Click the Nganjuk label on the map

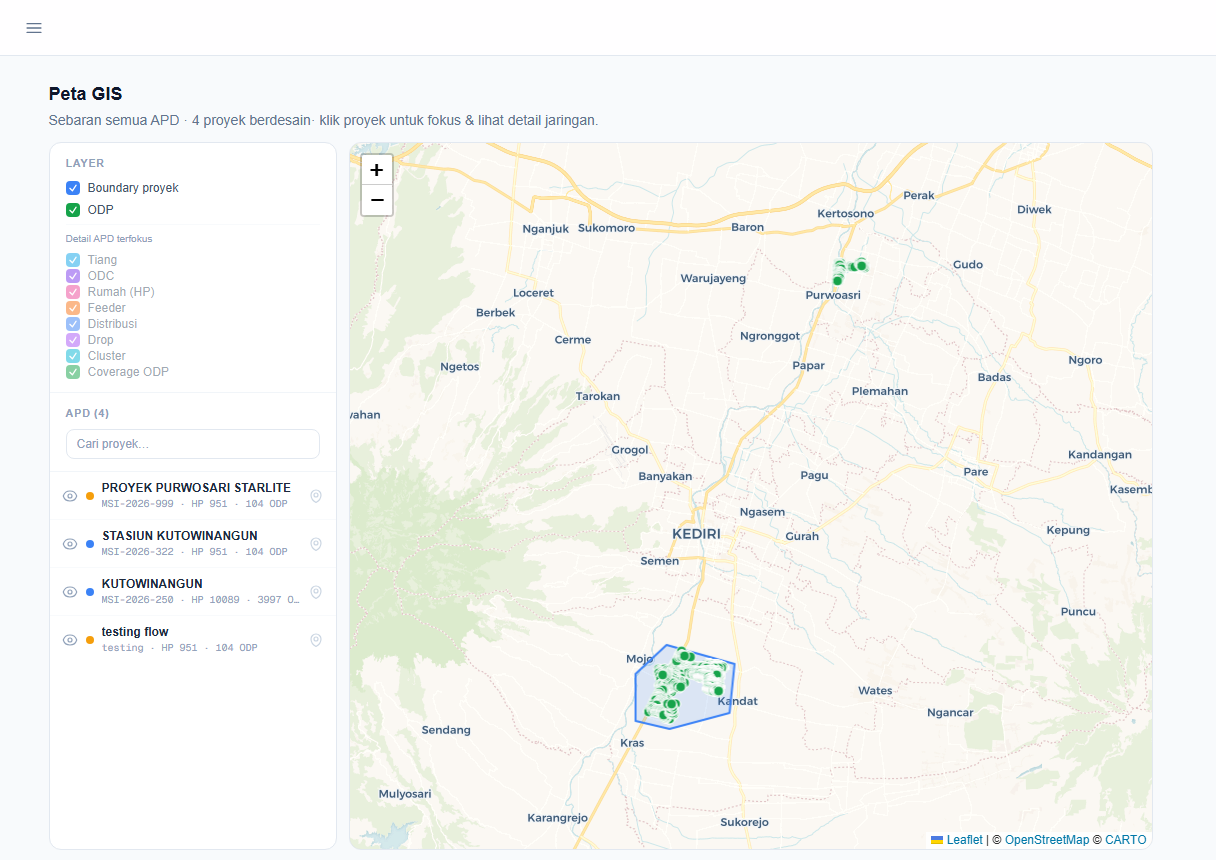click(546, 229)
